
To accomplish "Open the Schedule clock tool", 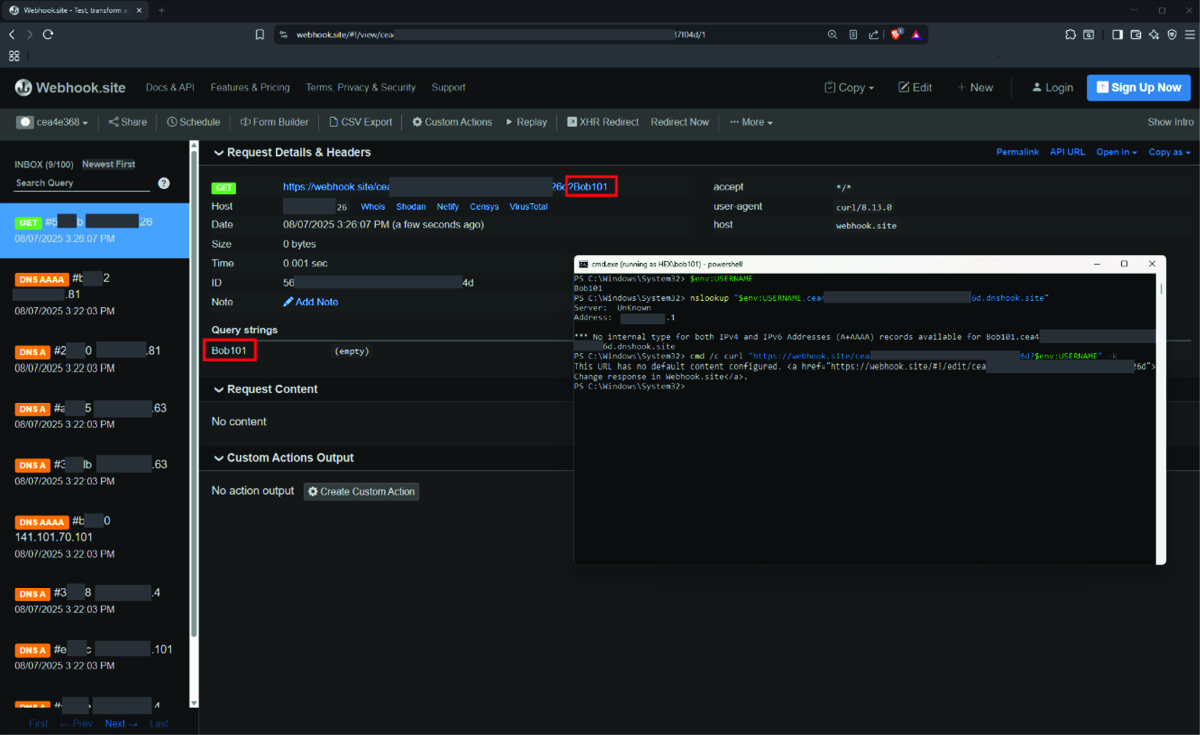I will click(193, 122).
